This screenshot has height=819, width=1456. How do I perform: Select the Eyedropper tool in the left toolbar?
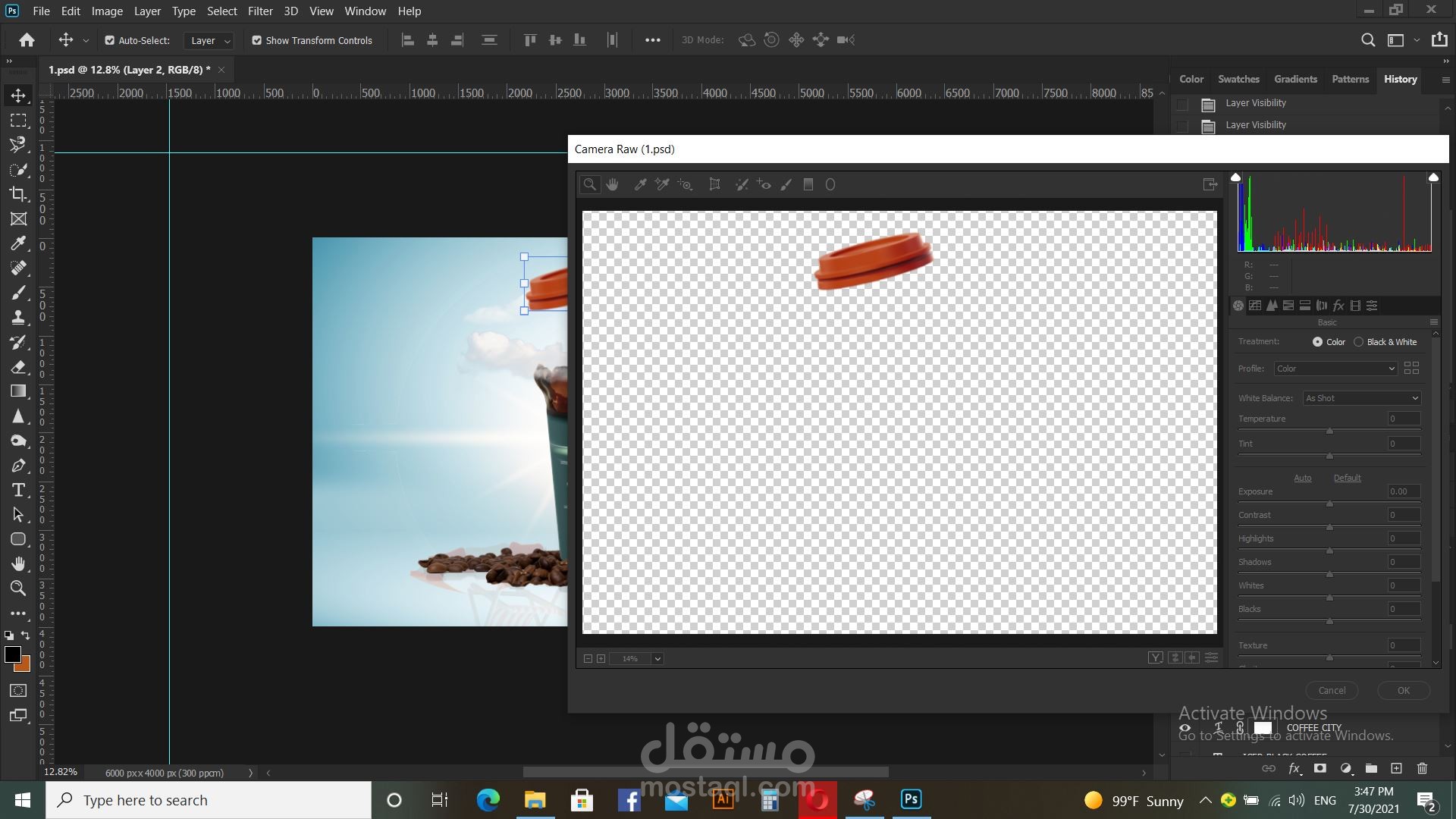click(18, 243)
